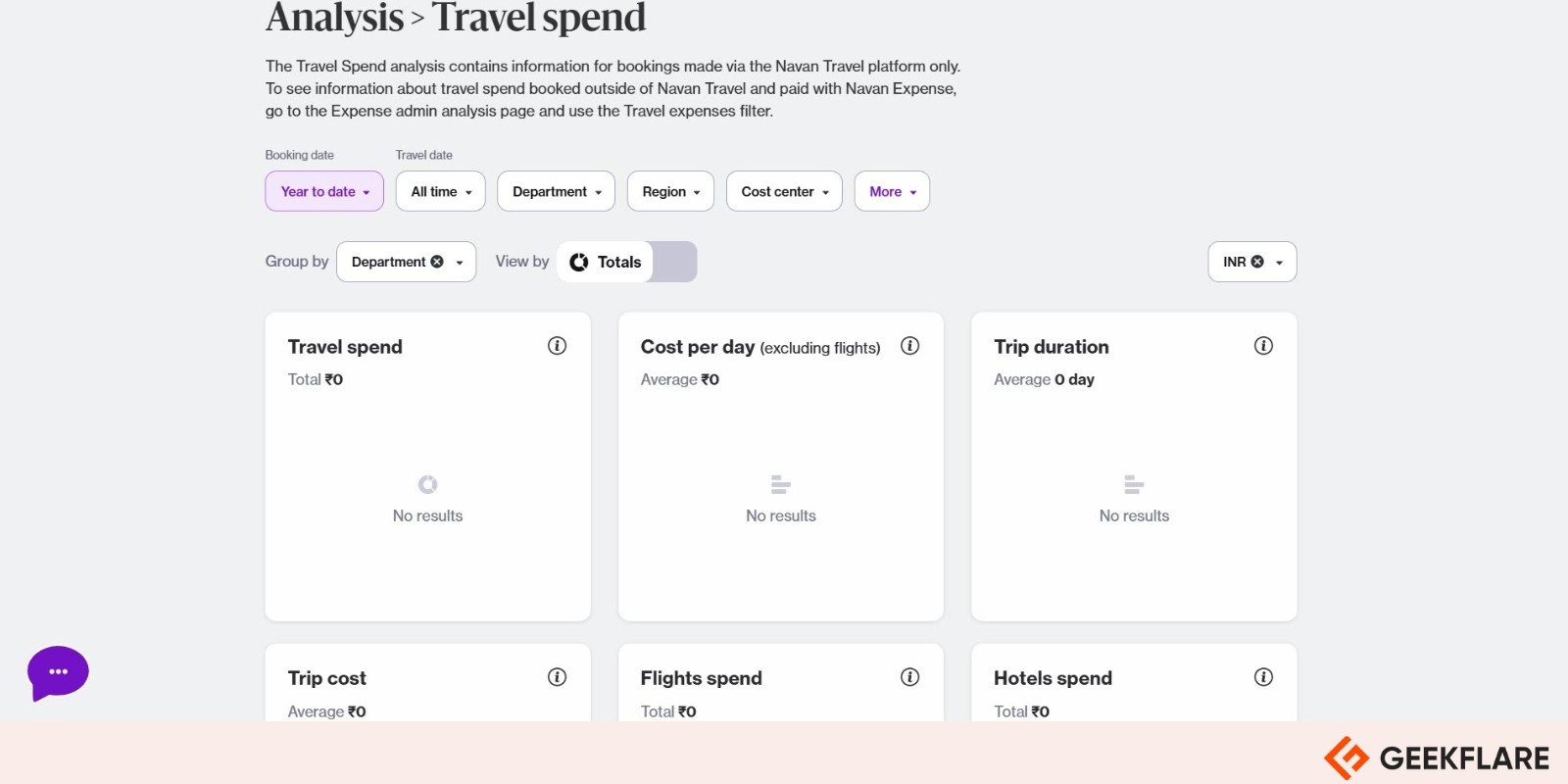Open the More filters menu
Image resolution: width=1568 pixels, height=784 pixels.
click(x=892, y=191)
